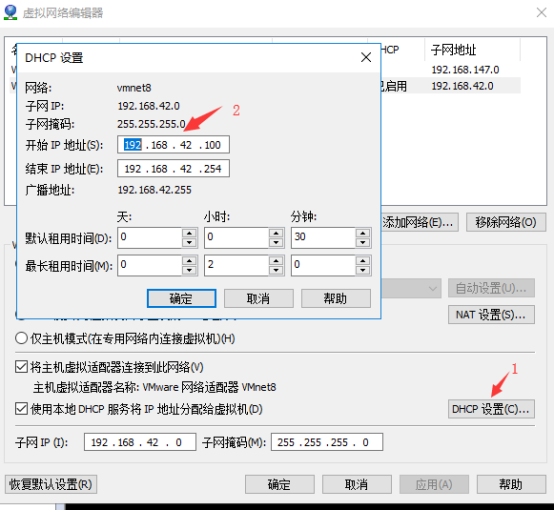Viewport: 554px width, 510px height.
Task: Select the 192.168.147.0 subnet row
Action: (465, 70)
